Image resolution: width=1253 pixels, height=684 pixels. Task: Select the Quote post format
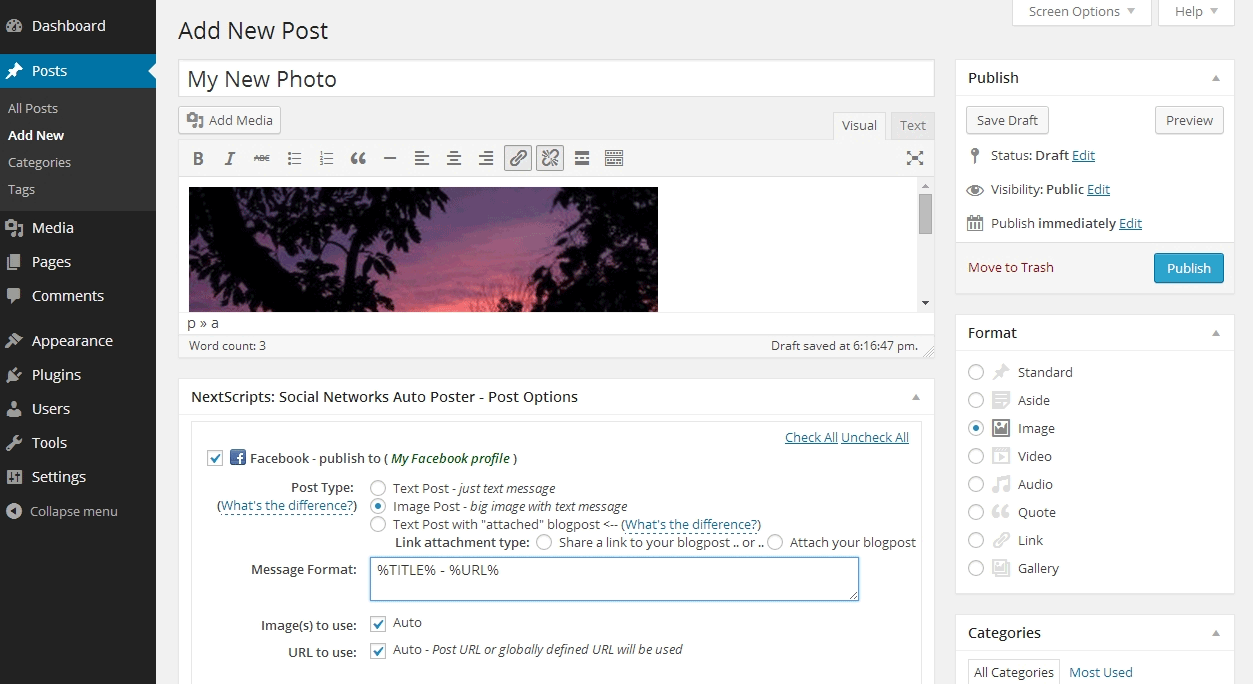976,512
